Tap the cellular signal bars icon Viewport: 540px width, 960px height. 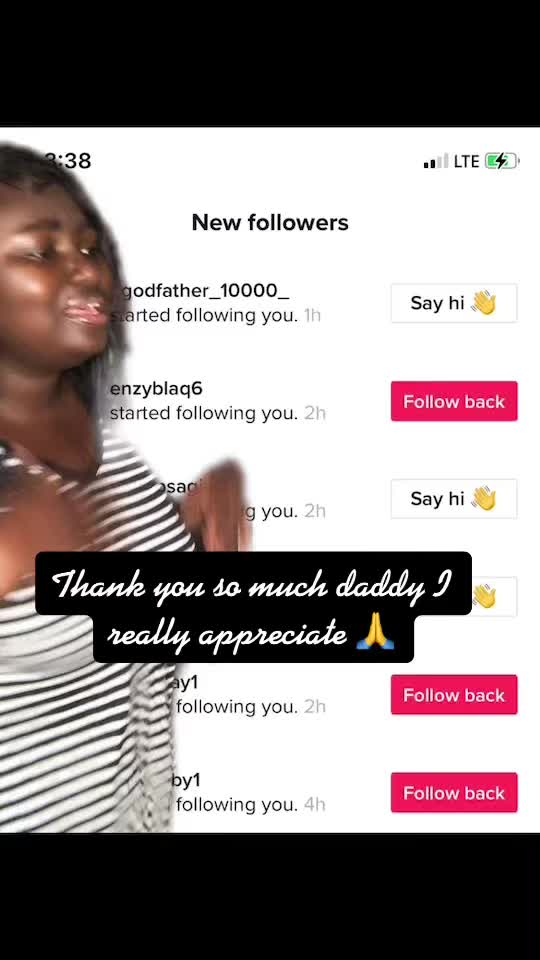tap(436, 161)
